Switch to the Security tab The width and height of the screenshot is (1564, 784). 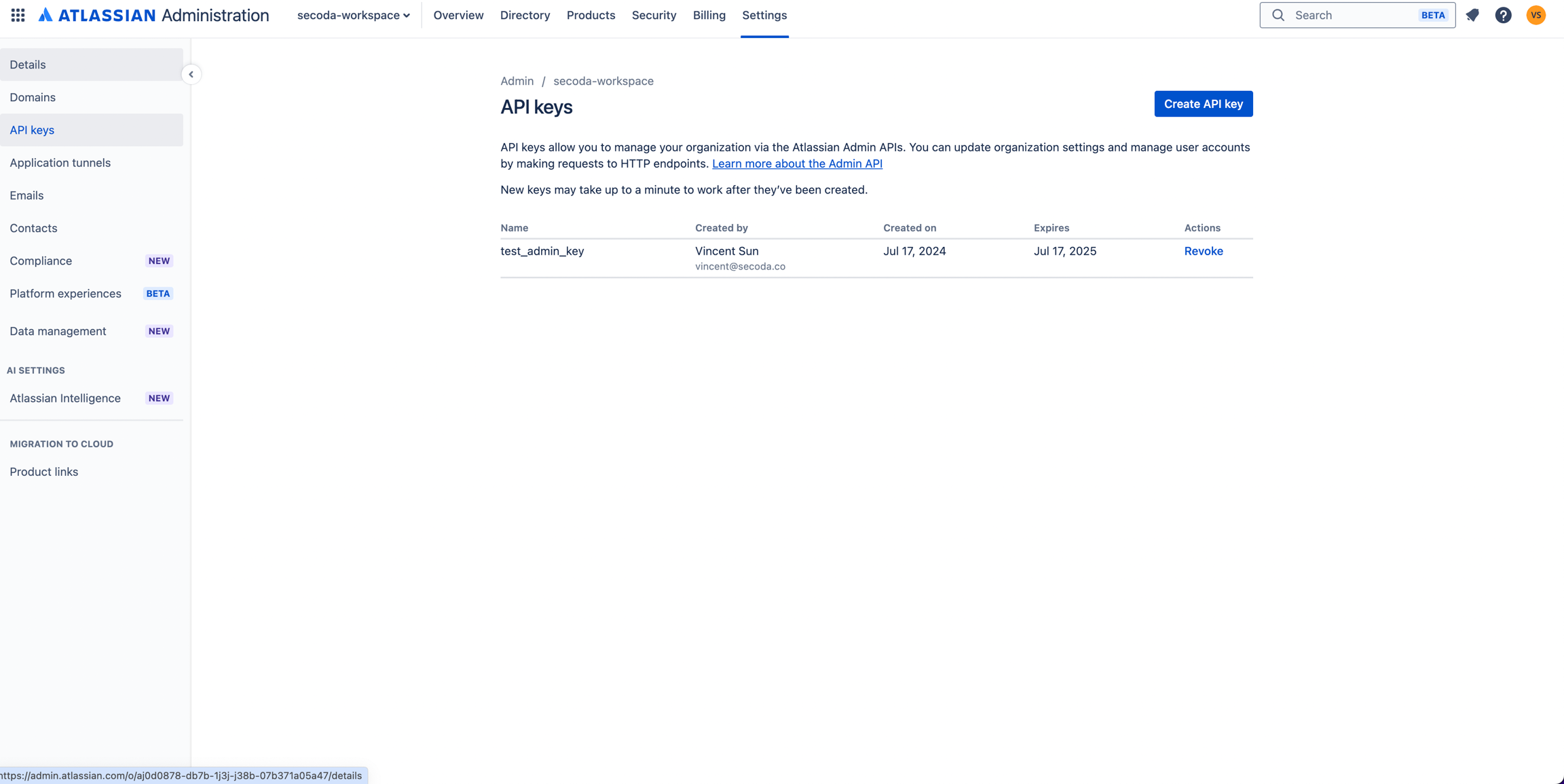point(654,15)
